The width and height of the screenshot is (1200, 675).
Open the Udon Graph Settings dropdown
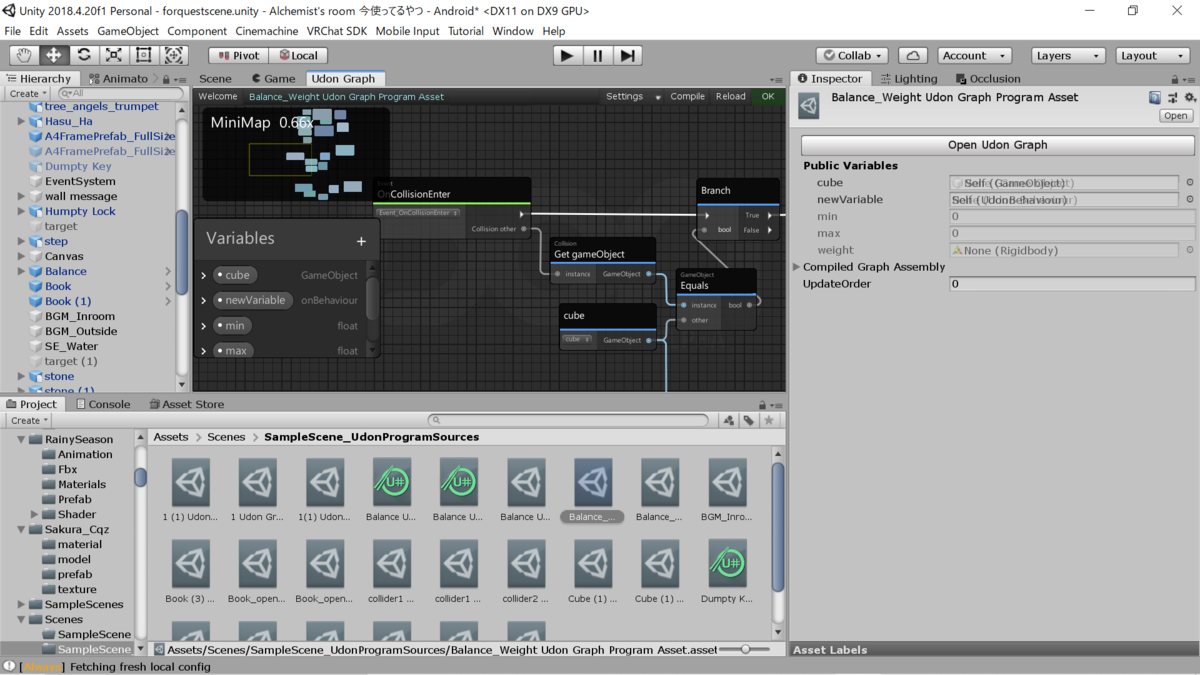(x=633, y=97)
